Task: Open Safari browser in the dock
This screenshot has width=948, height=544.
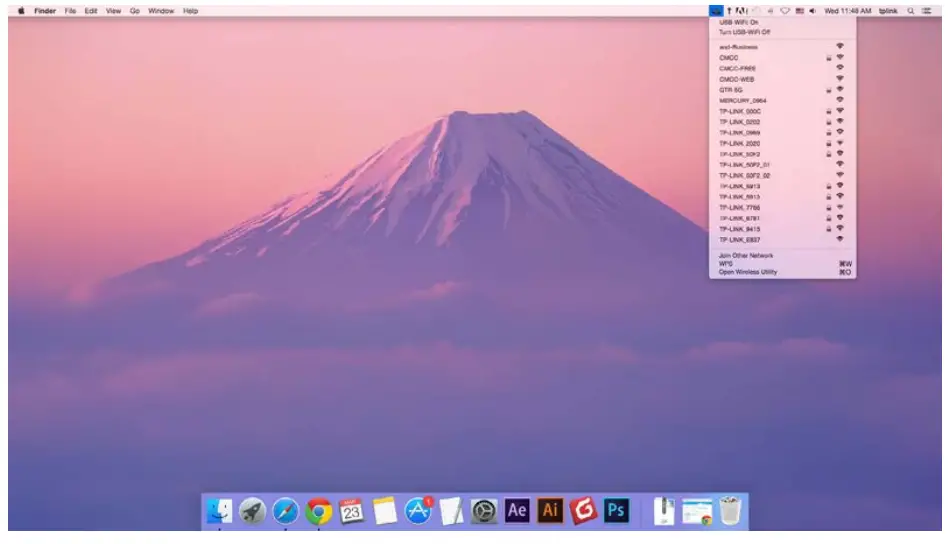Action: coord(286,511)
